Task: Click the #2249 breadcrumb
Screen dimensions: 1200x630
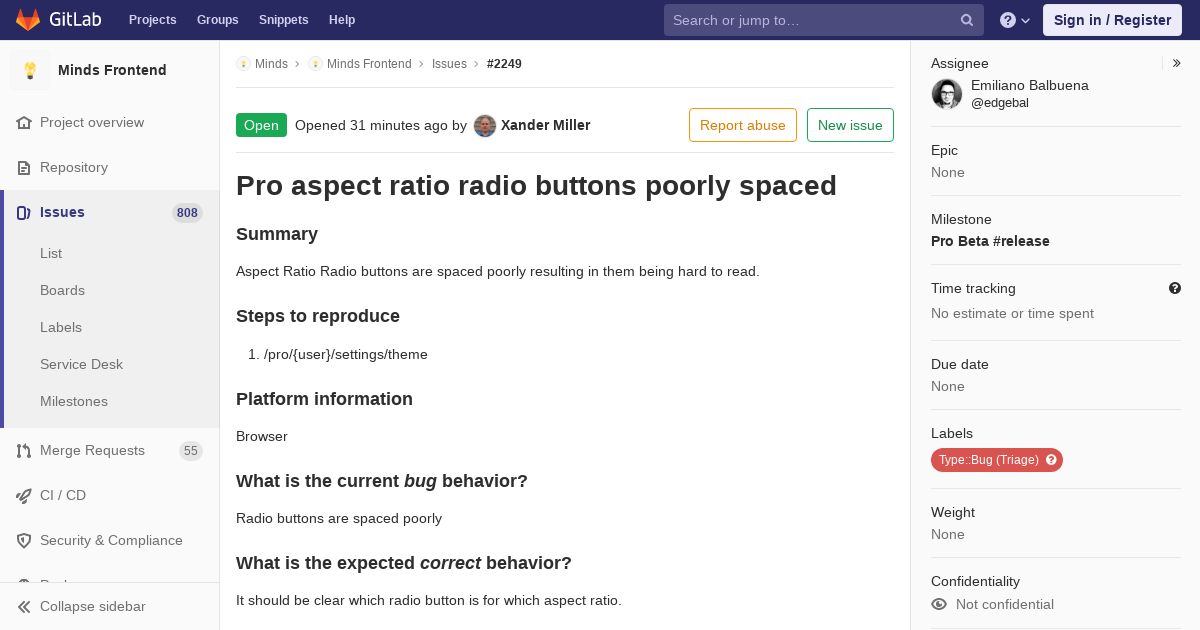Action: coord(504,64)
